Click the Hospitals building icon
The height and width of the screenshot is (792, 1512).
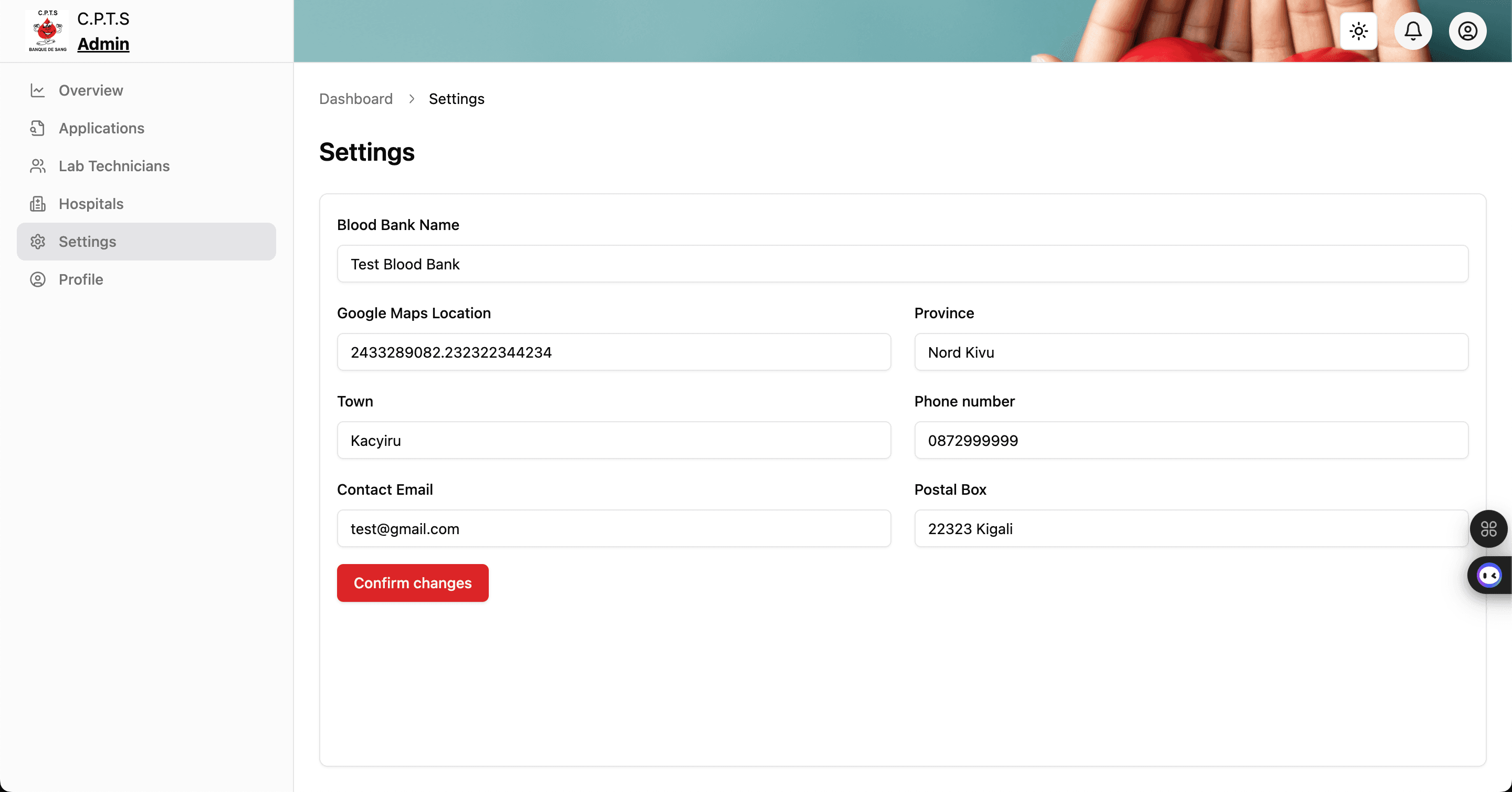pos(38,204)
